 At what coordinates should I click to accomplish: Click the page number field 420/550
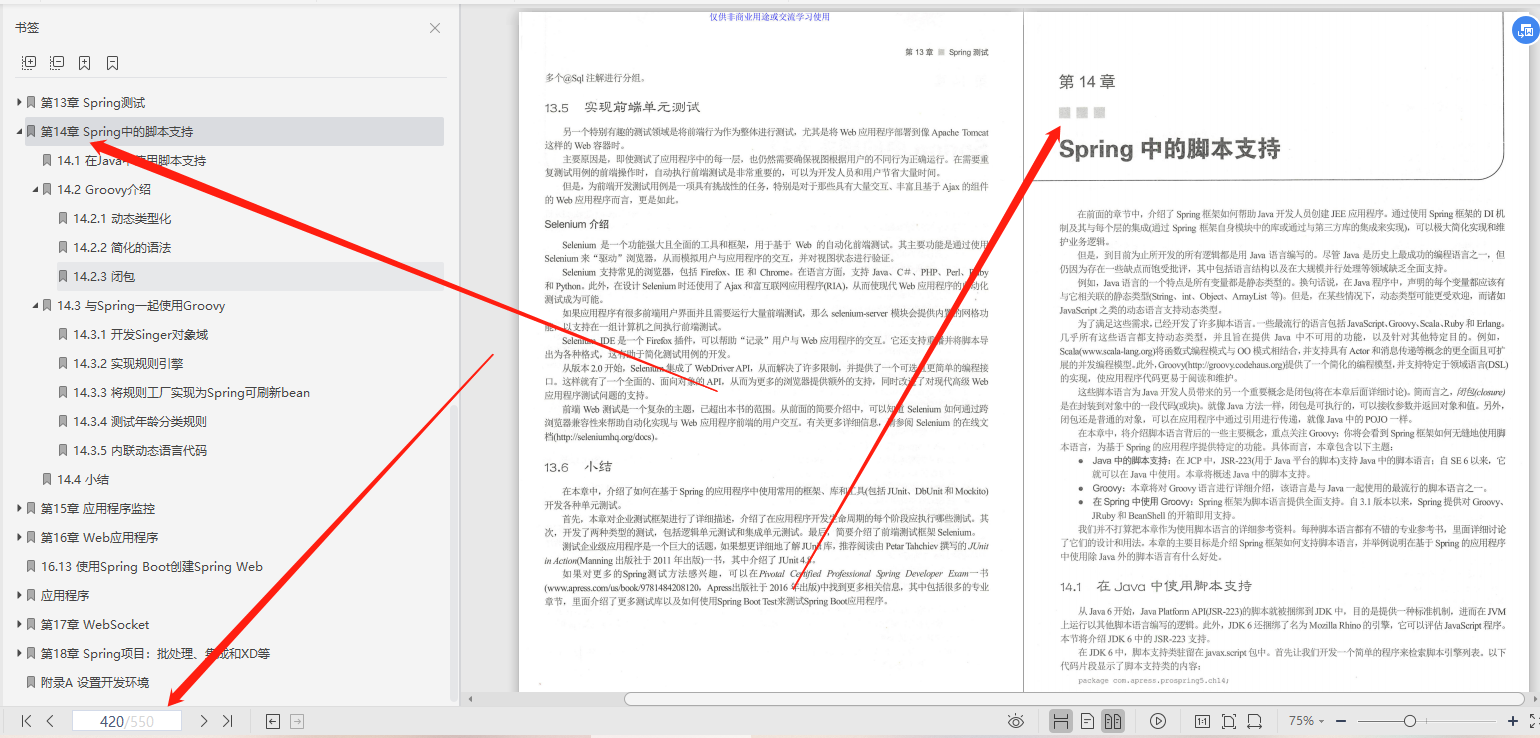[126, 721]
